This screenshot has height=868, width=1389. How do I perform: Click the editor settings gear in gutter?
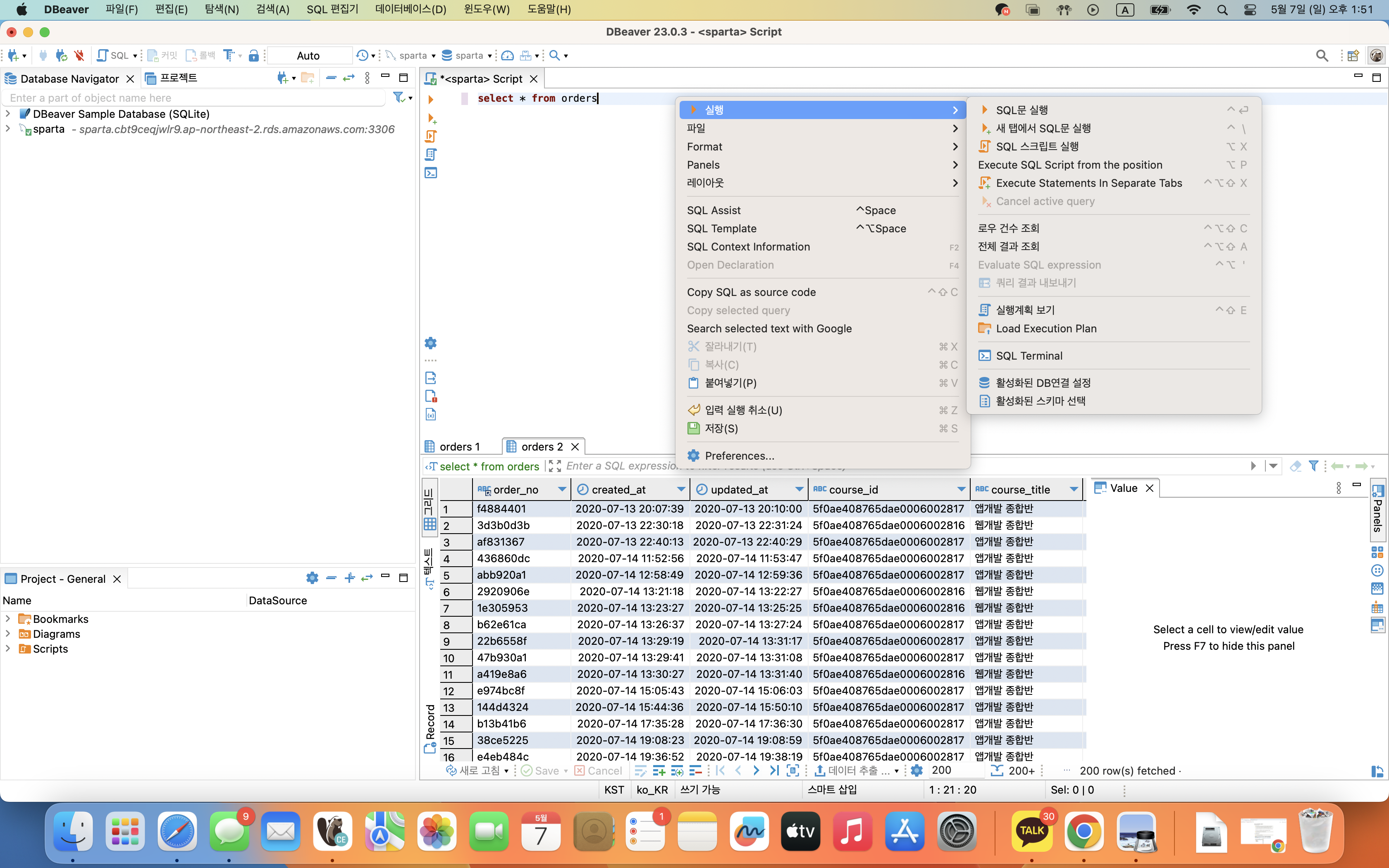pyautogui.click(x=431, y=343)
